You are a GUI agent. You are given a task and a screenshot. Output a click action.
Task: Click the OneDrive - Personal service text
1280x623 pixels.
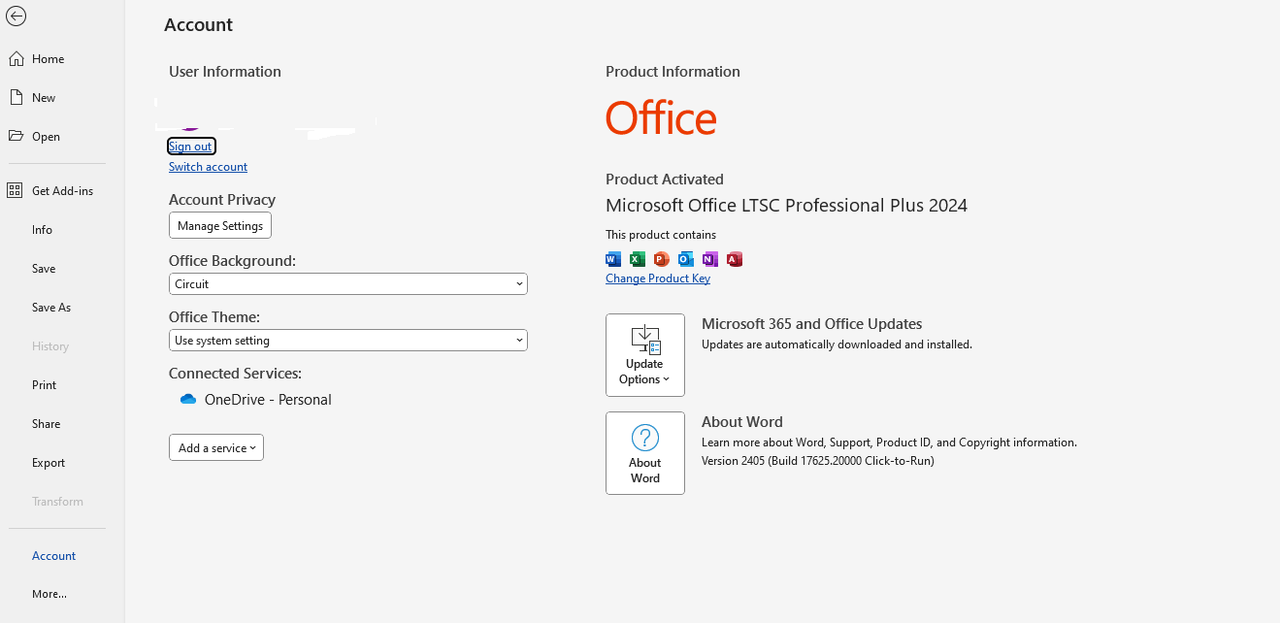268,399
